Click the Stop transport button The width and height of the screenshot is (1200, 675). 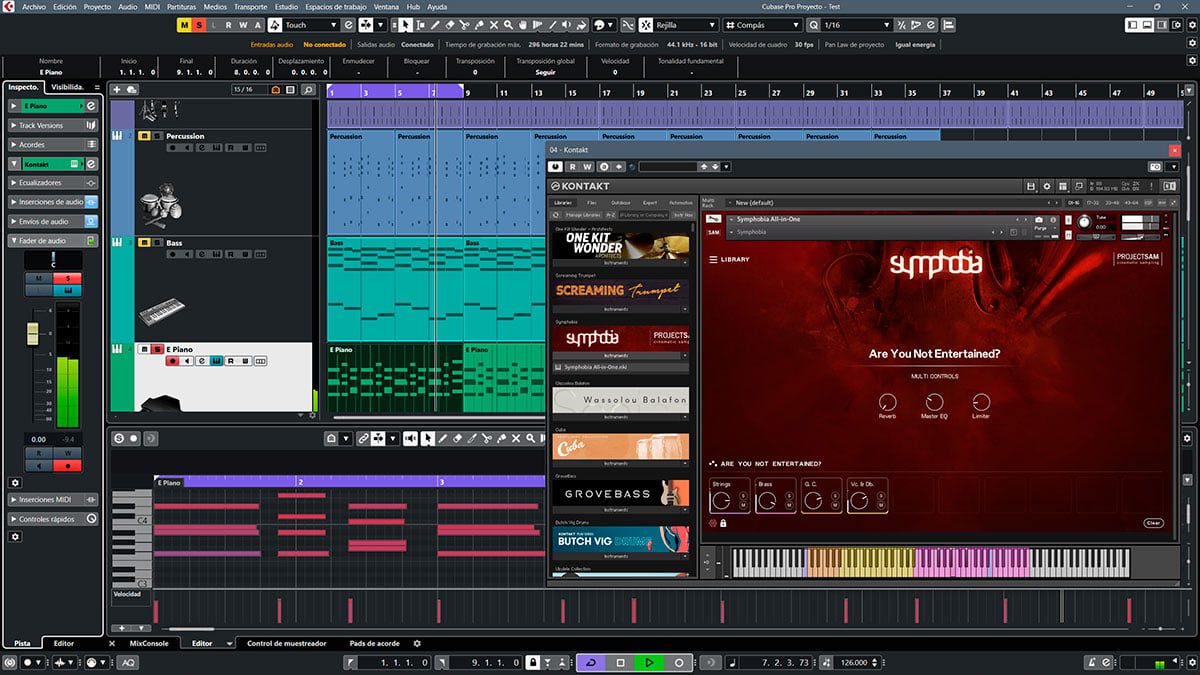click(620, 662)
